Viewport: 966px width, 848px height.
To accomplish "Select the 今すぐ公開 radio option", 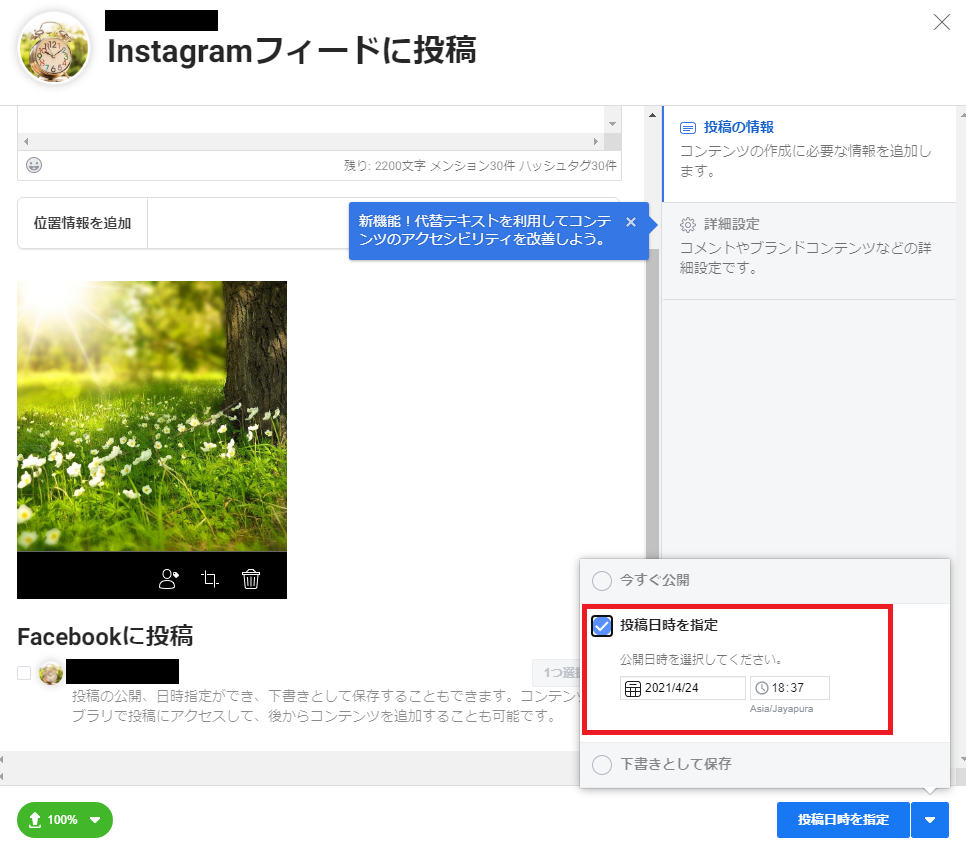I will click(601, 581).
